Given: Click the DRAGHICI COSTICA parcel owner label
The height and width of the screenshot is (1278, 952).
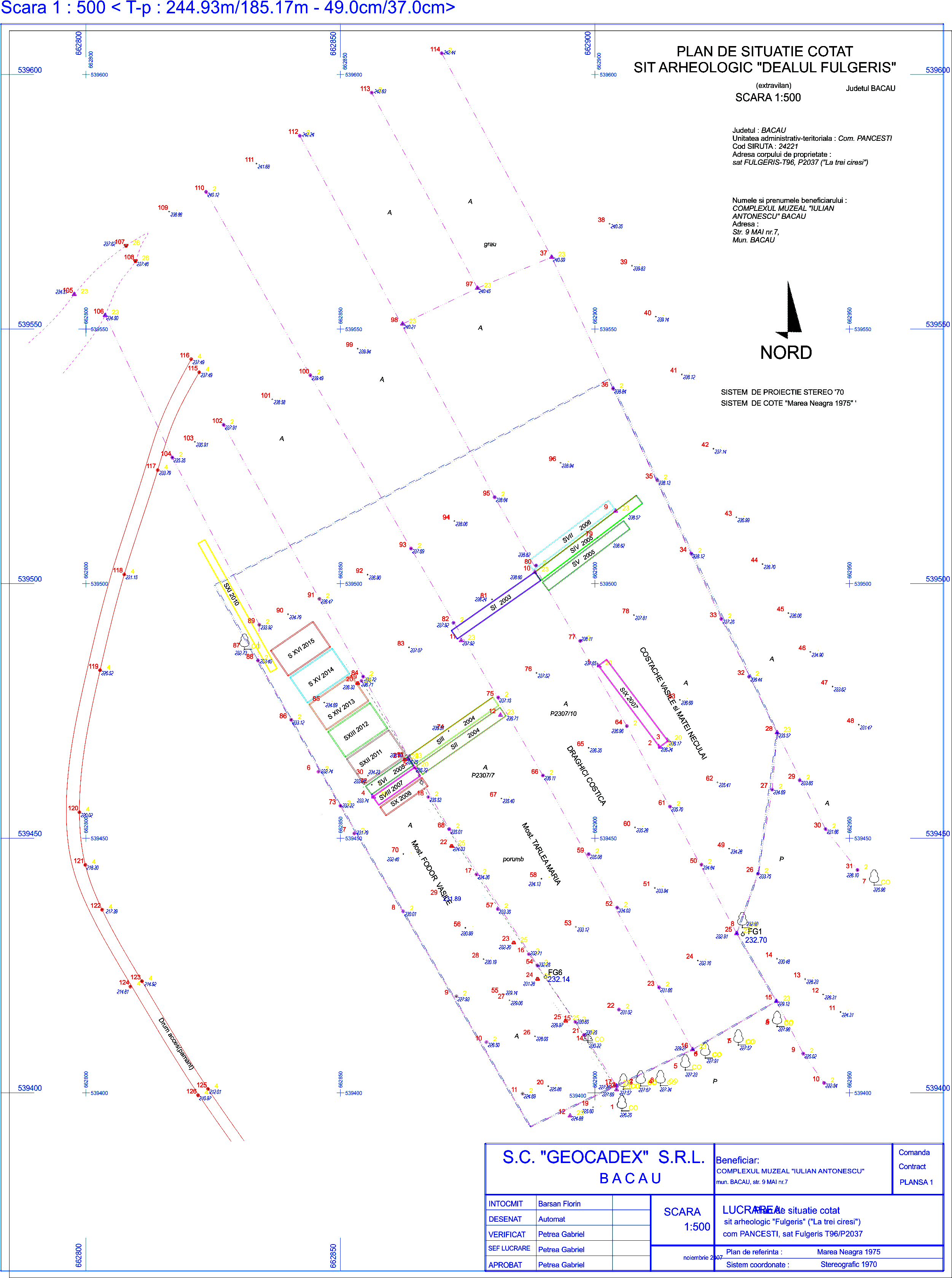Looking at the screenshot, I should point(586,775).
